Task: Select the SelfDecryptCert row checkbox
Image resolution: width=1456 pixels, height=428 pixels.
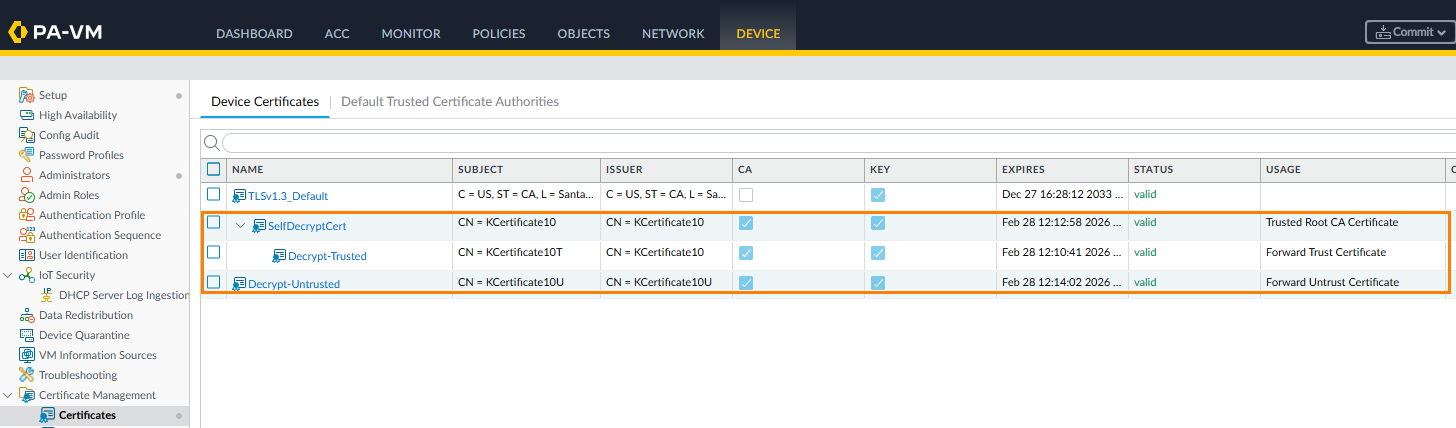Action: coord(213,223)
